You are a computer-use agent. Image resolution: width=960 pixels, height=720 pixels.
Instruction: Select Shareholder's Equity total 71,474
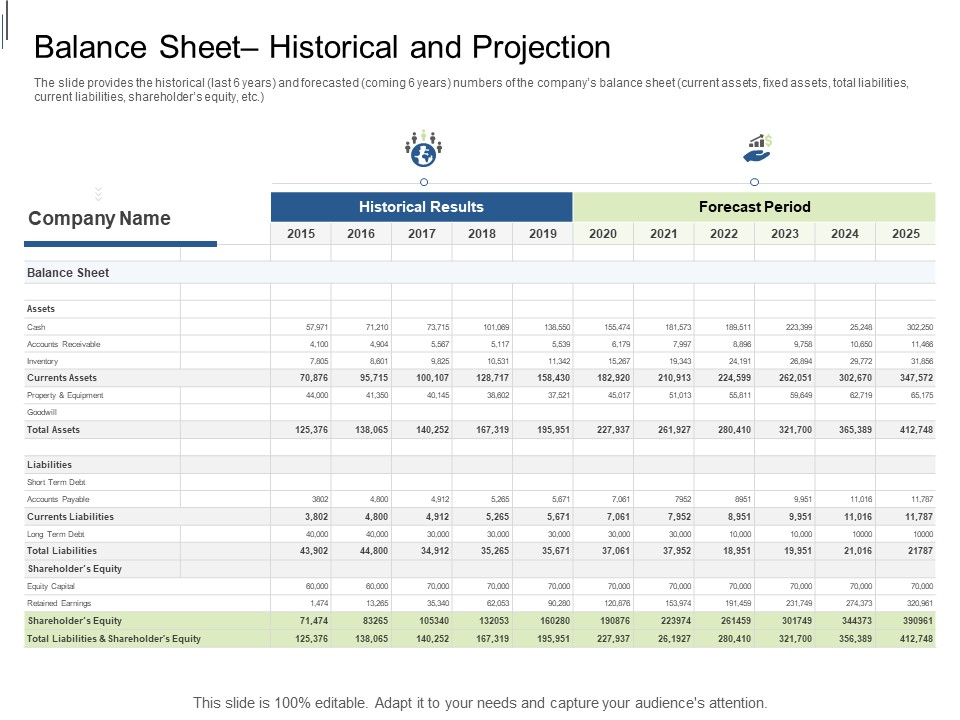(313, 621)
